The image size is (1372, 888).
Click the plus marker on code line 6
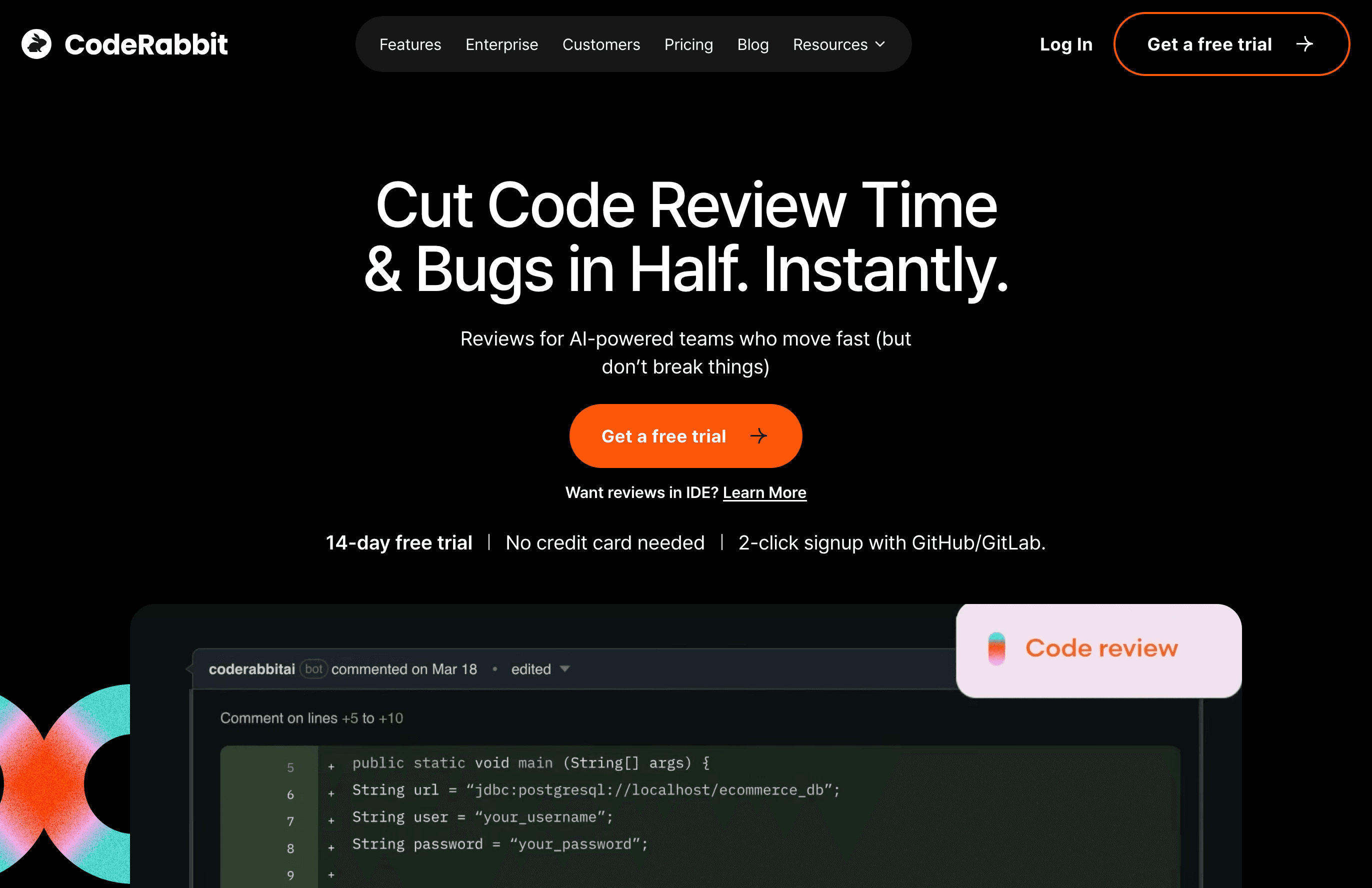click(331, 794)
